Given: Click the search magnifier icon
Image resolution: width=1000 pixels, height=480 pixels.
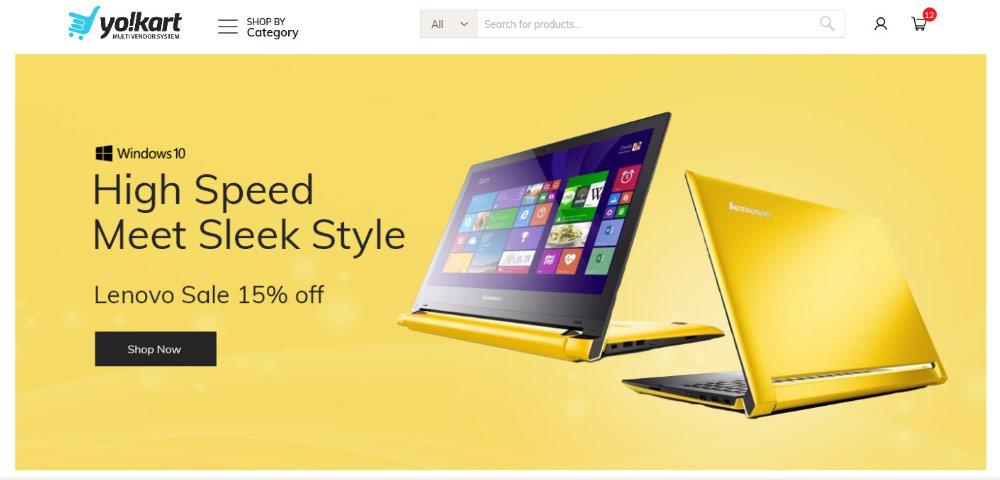Looking at the screenshot, I should pyautogui.click(x=827, y=24).
